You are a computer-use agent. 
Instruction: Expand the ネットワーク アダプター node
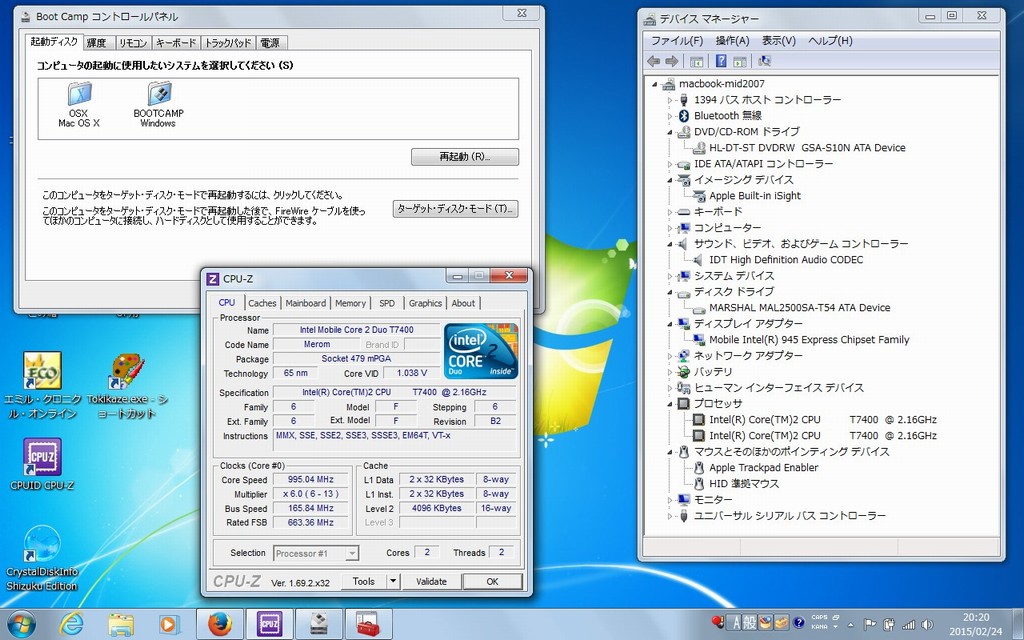pos(669,356)
